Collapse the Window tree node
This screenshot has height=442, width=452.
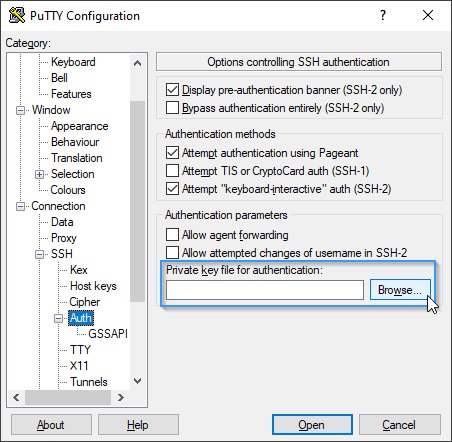point(20,110)
